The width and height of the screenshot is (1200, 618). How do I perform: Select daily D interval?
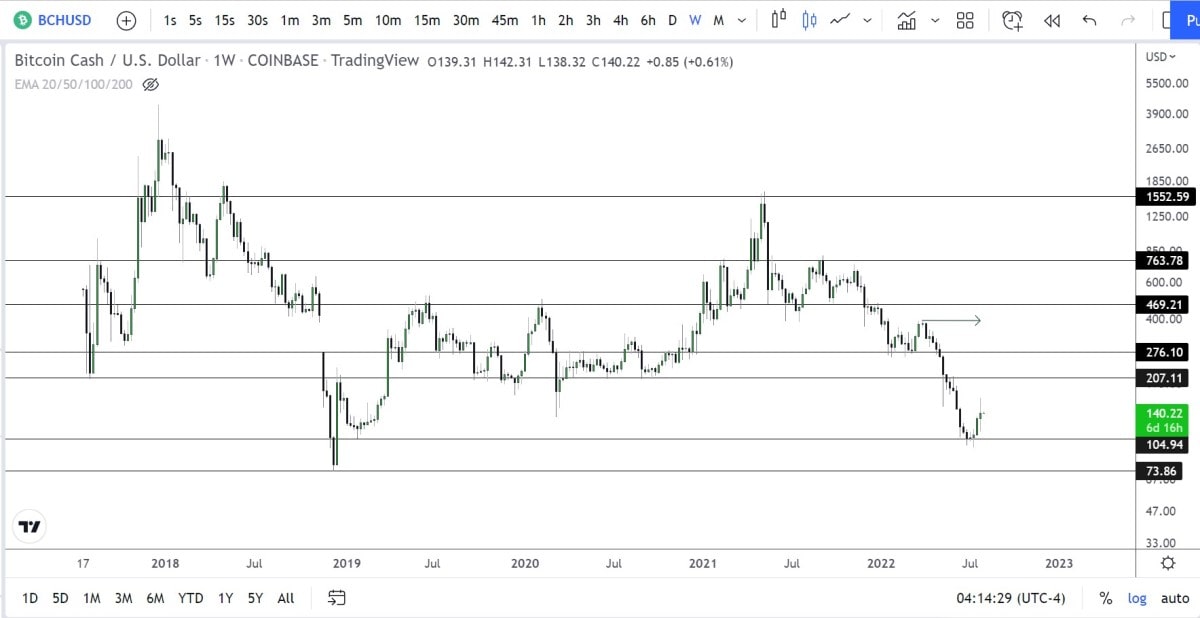tap(672, 20)
